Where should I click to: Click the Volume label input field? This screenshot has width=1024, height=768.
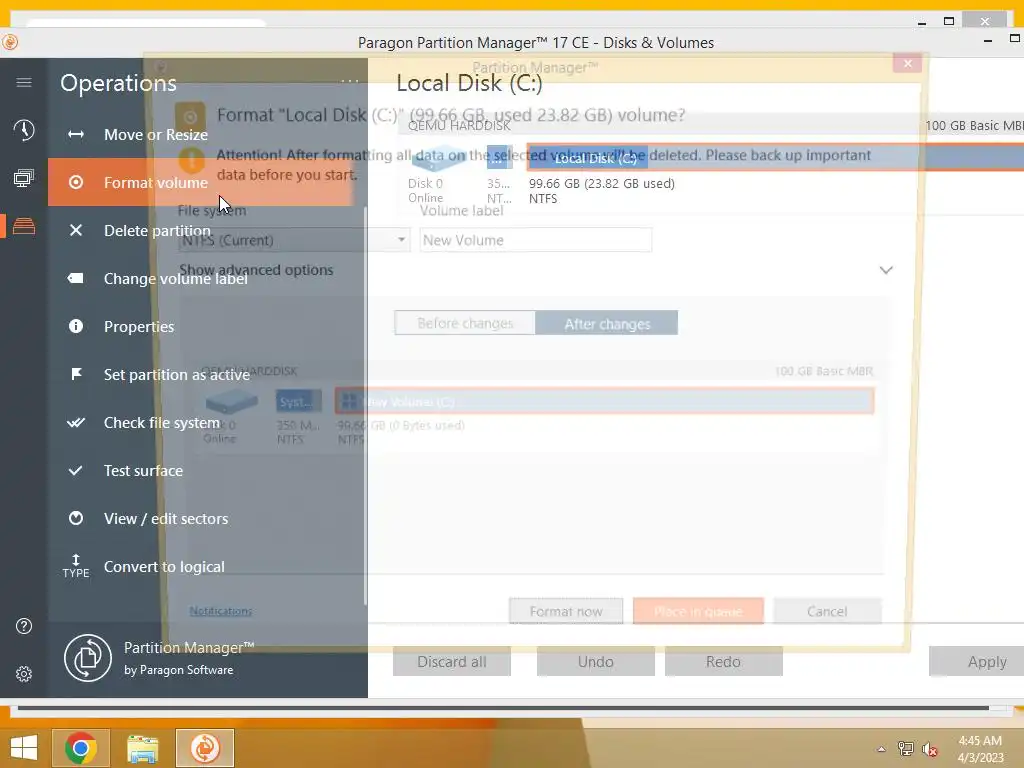pyautogui.click(x=536, y=240)
